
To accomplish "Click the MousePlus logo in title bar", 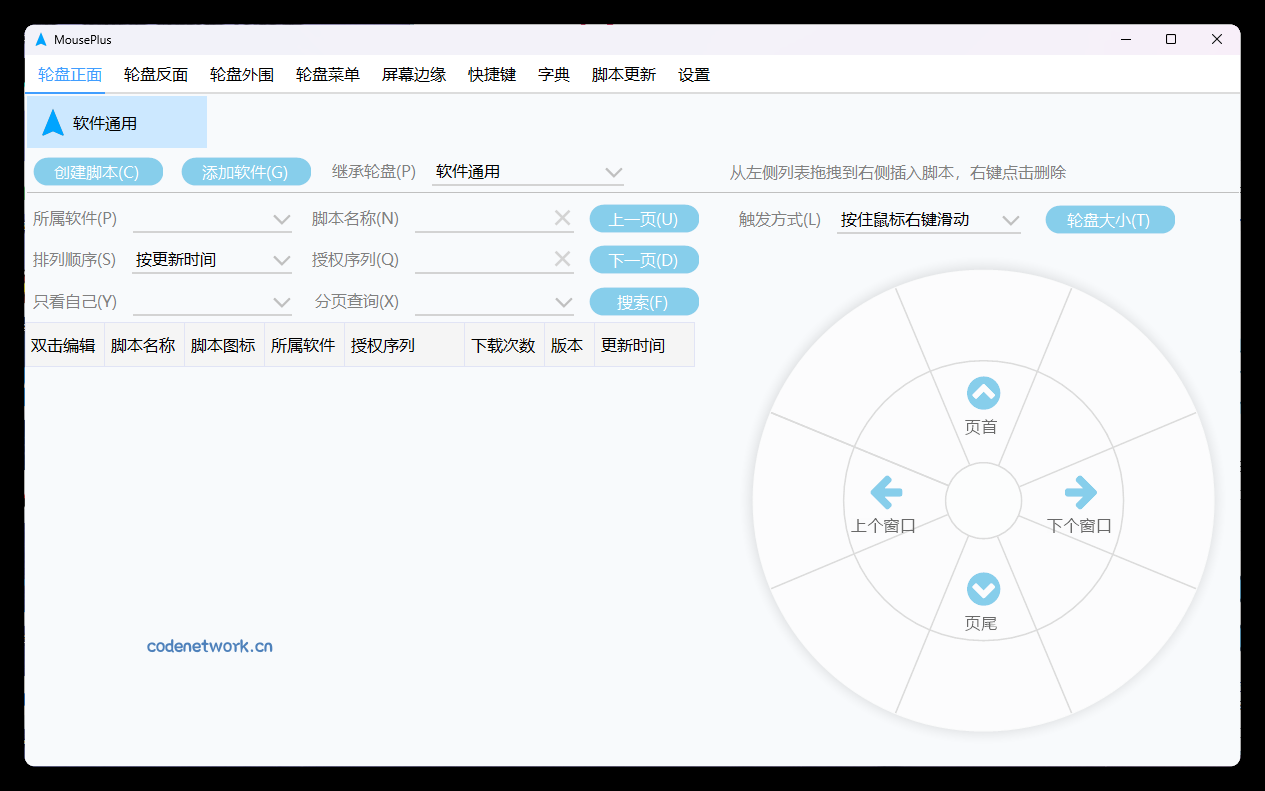I will [x=41, y=40].
